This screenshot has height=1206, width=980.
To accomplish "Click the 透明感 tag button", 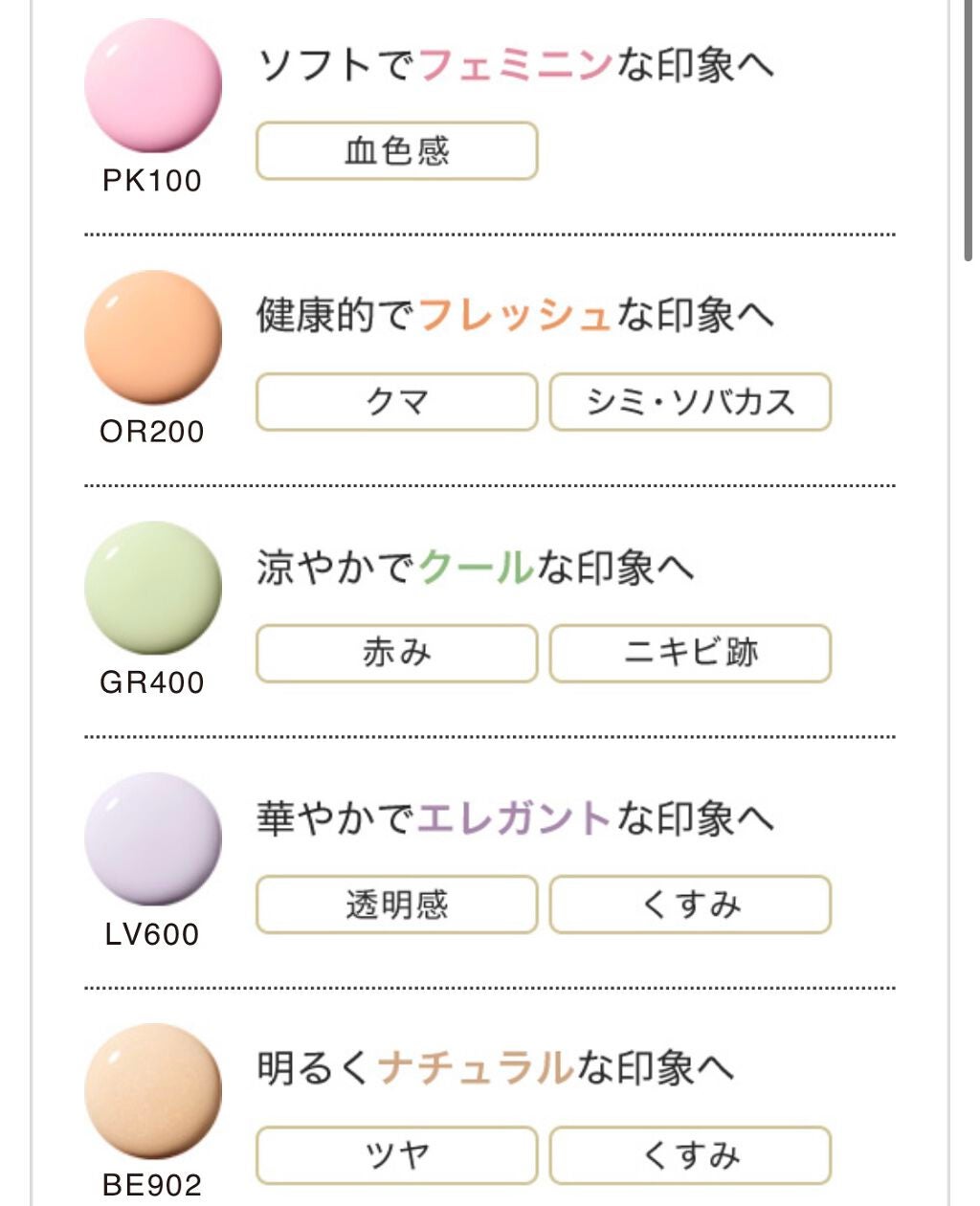I will tap(397, 904).
